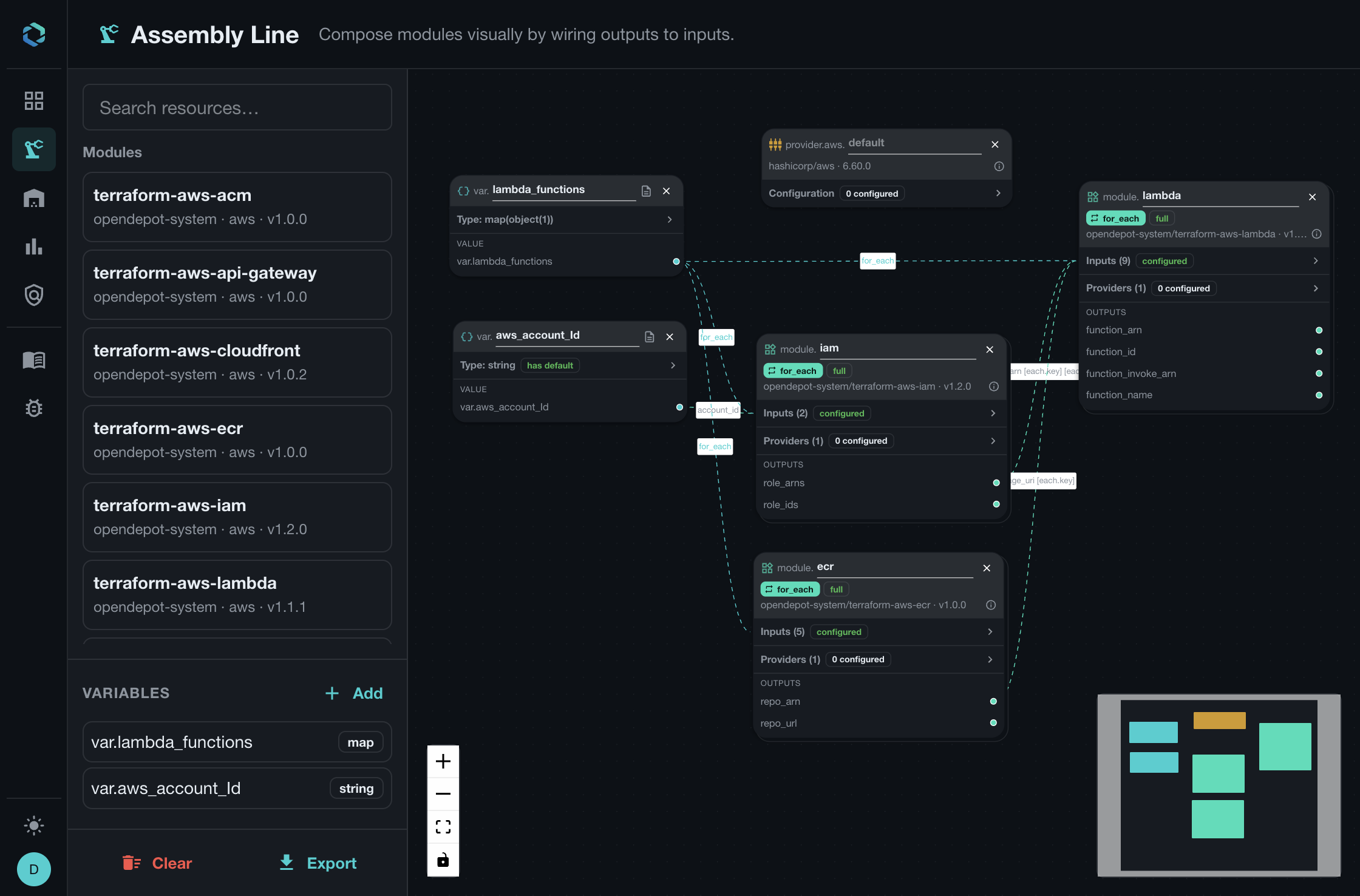Select var.lambda_functions variable entry

237,742
